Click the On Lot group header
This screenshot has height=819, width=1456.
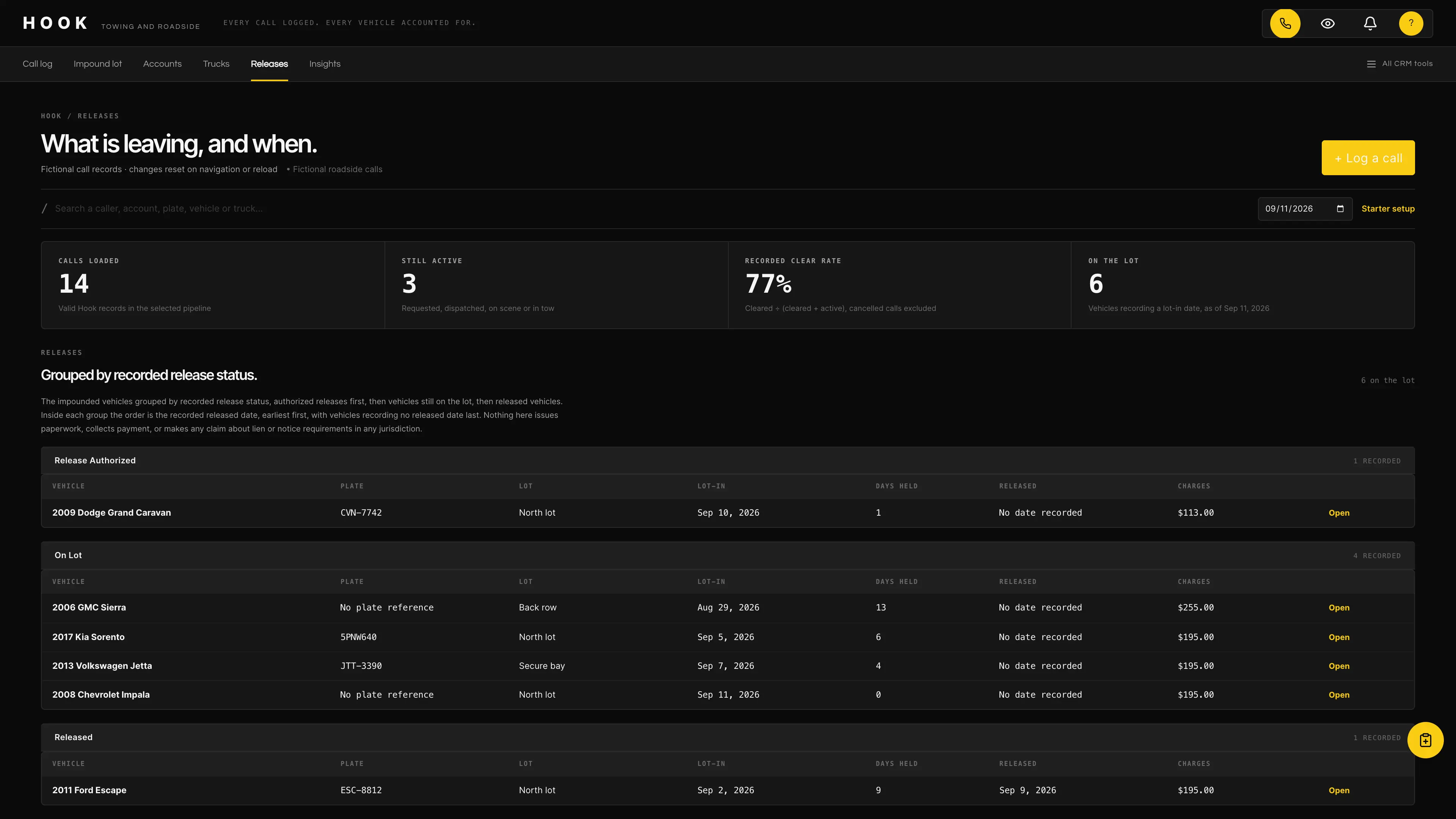coord(728,555)
